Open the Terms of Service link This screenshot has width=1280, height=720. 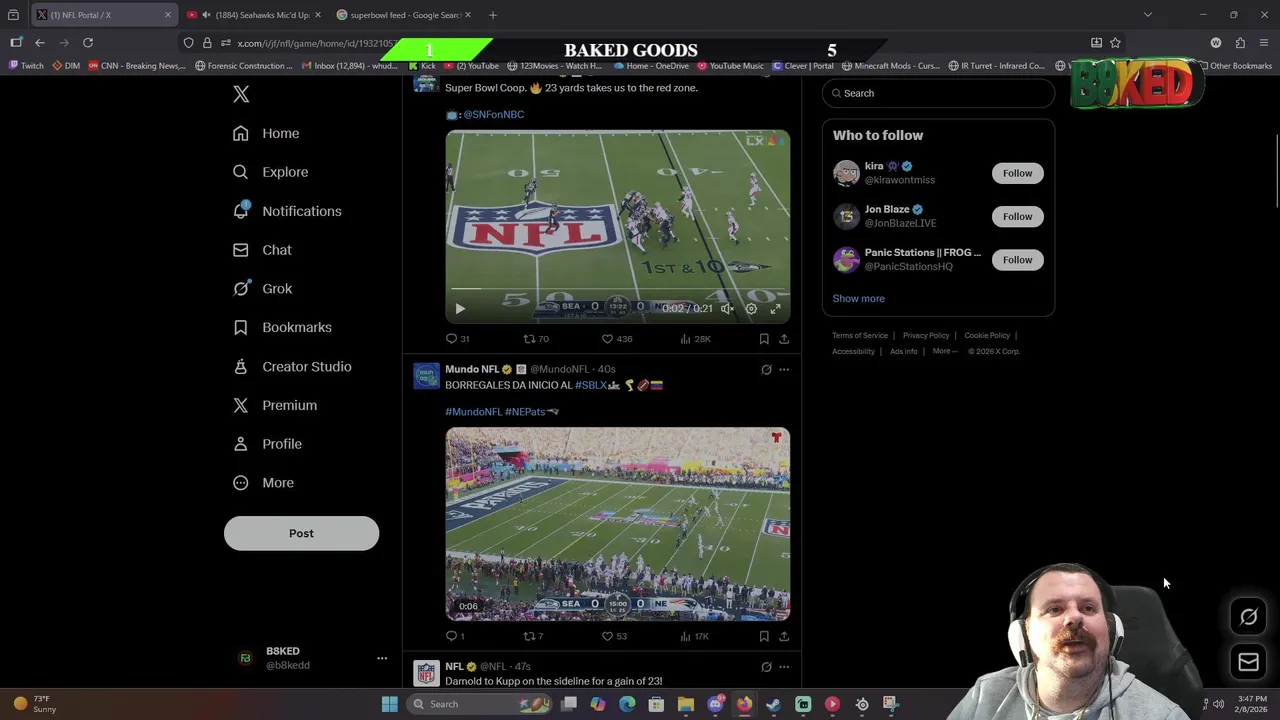tap(860, 335)
